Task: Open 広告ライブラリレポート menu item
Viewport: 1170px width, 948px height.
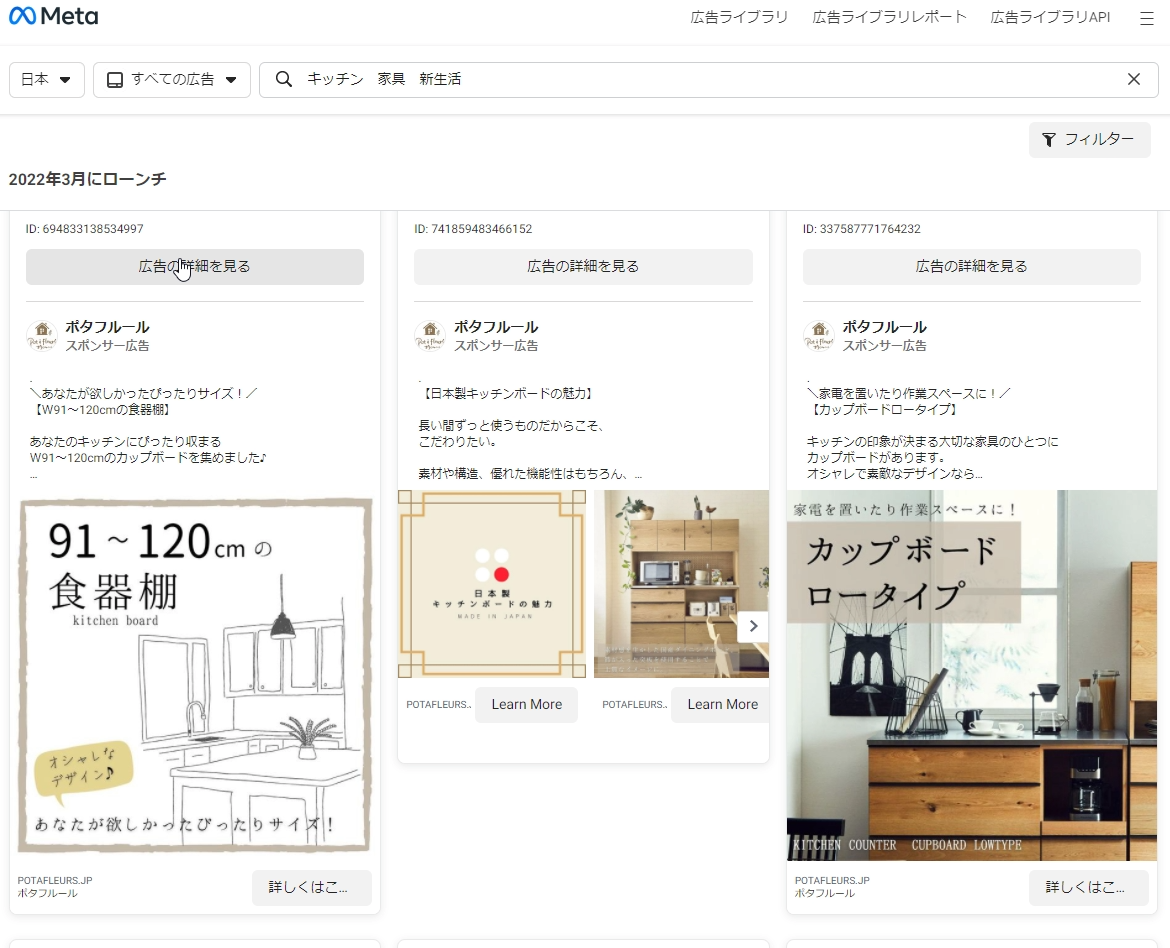Action: pos(889,18)
